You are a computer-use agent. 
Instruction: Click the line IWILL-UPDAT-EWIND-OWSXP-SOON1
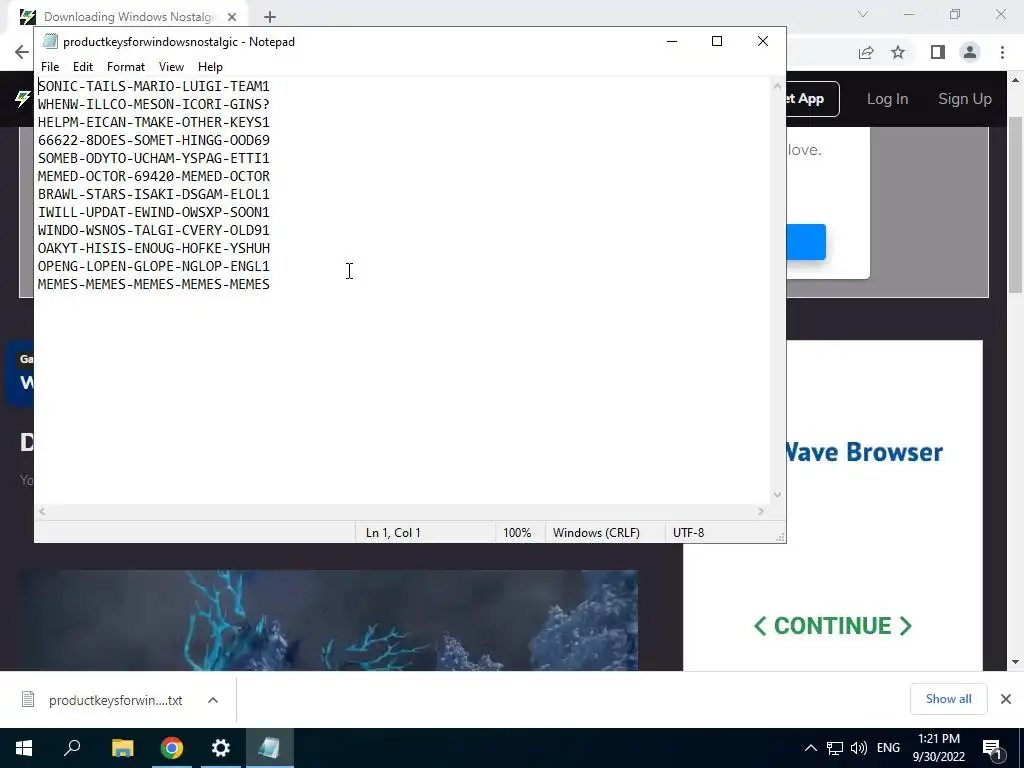153,212
